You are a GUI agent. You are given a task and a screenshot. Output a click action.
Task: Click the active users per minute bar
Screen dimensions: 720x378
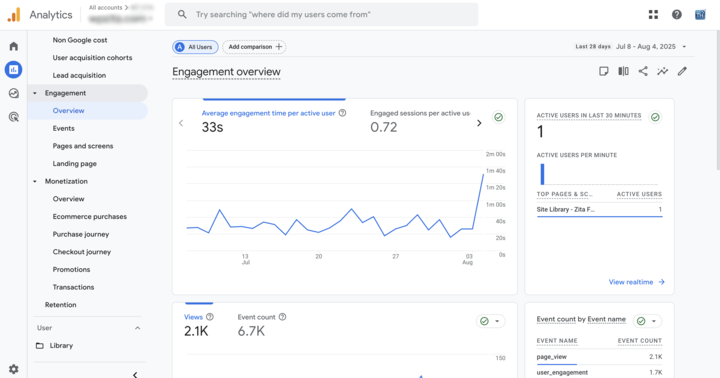[x=542, y=174]
